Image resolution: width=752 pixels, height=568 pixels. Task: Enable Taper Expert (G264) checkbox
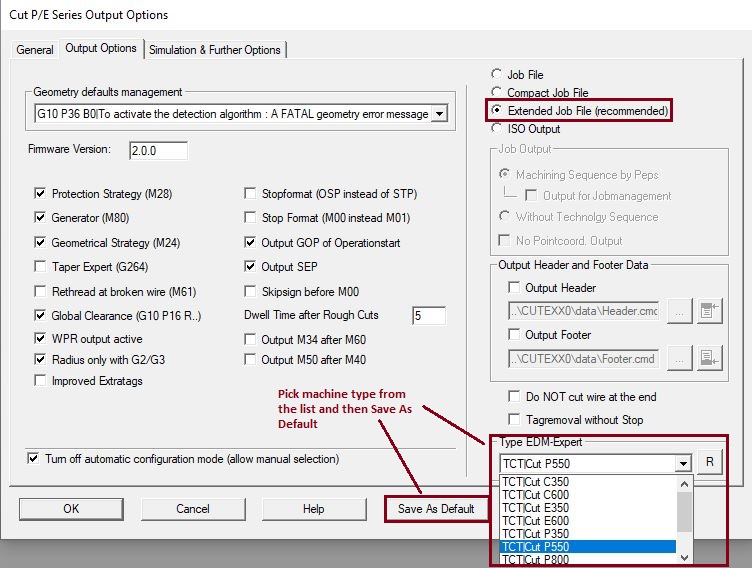coord(40,267)
